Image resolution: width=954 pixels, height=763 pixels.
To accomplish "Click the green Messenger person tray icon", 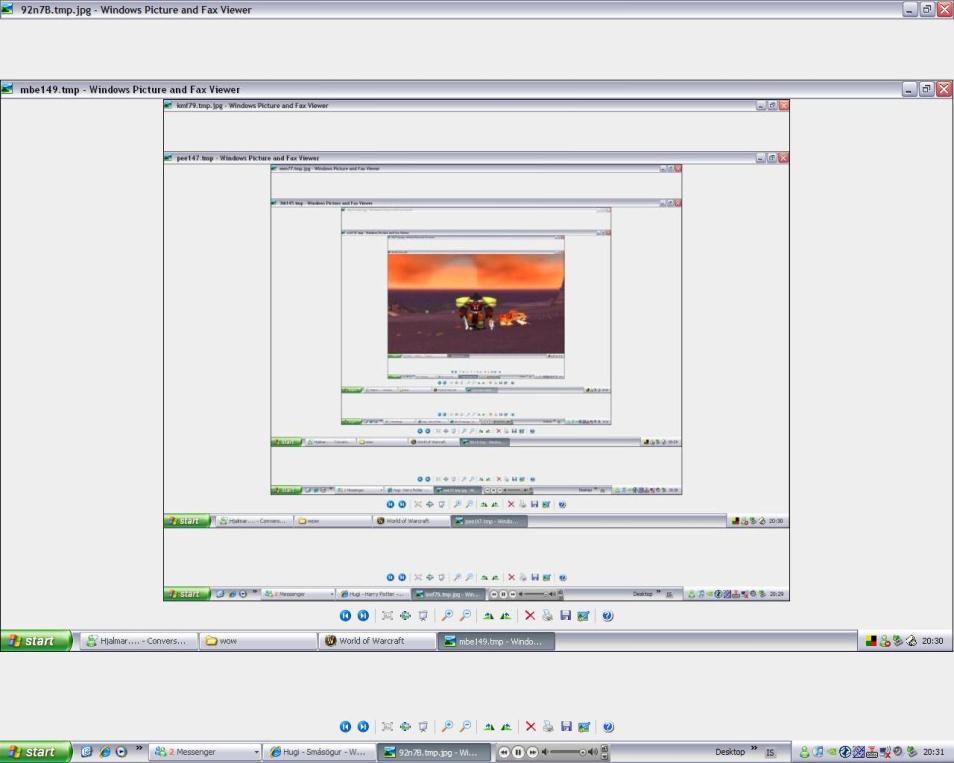I will click(804, 753).
